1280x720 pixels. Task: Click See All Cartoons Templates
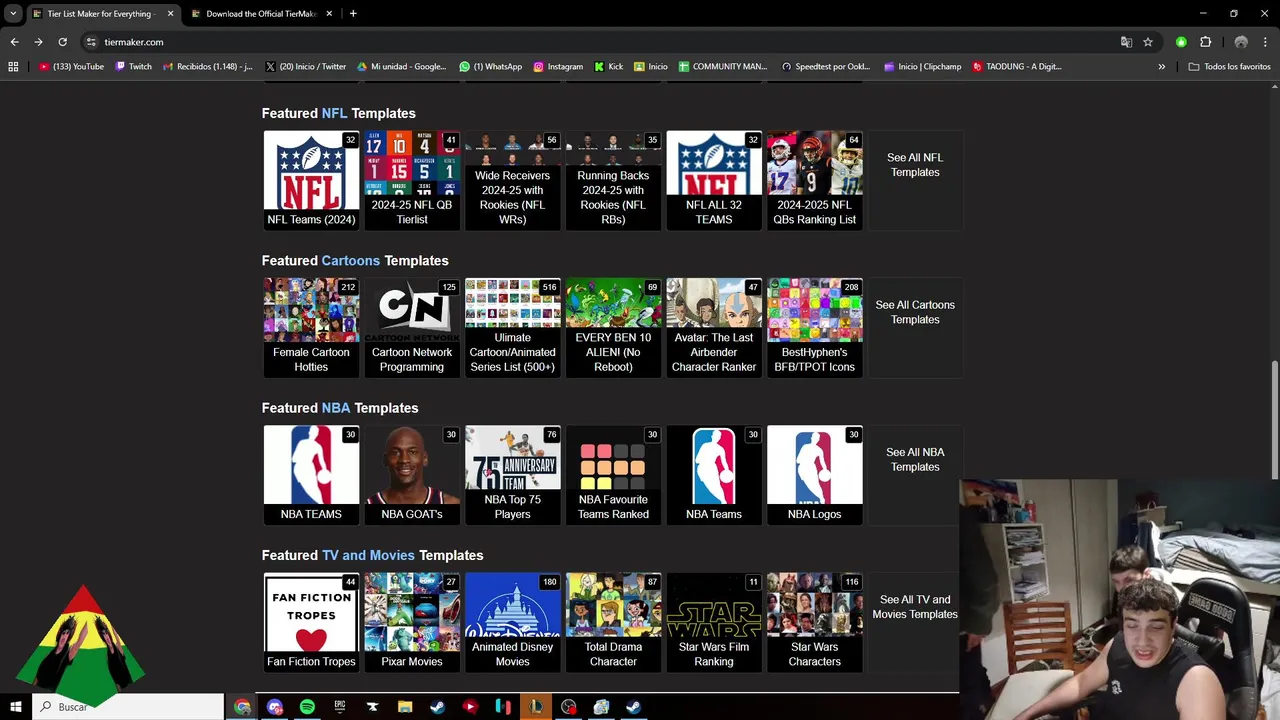[915, 312]
